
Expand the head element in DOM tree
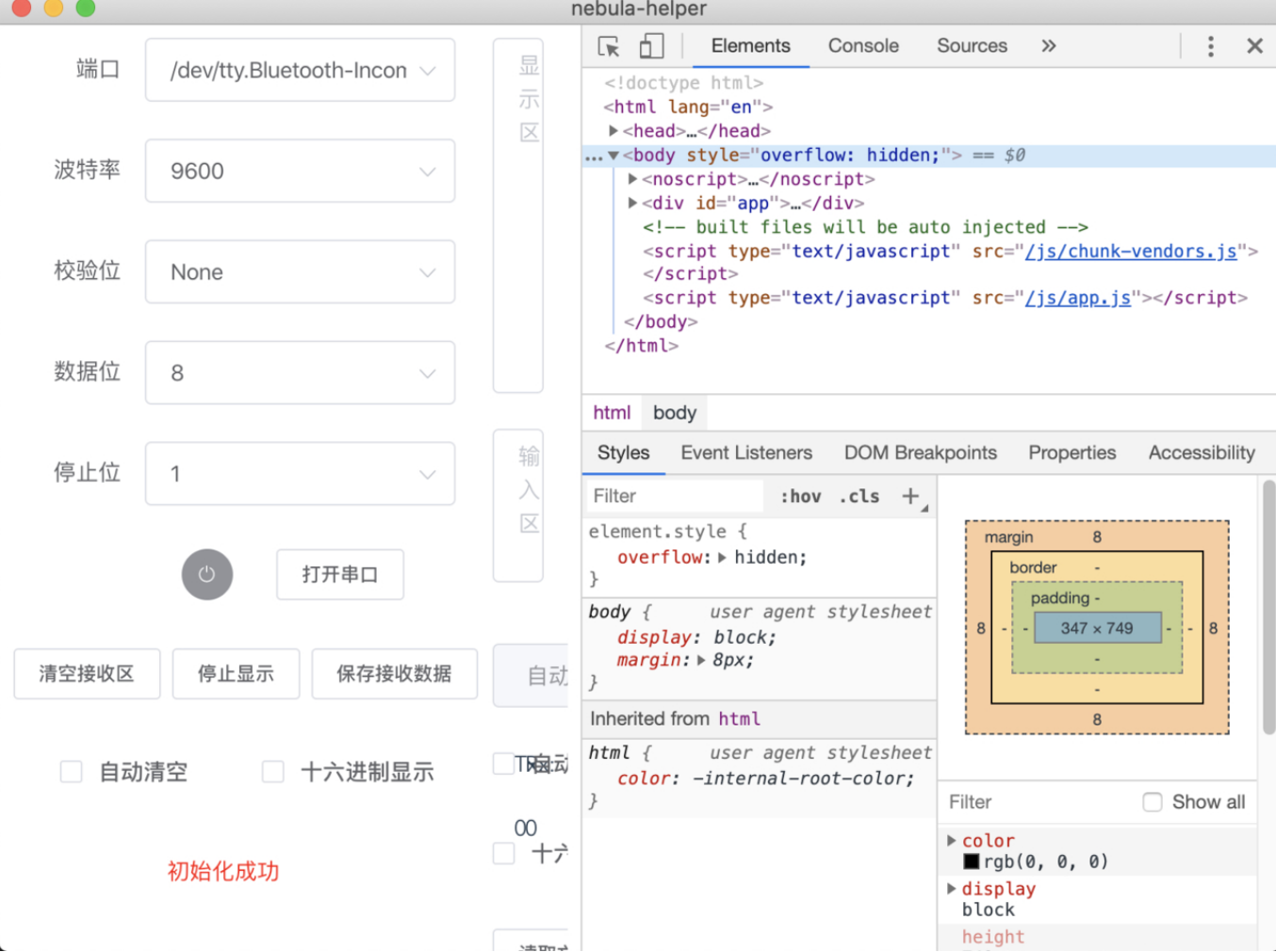pos(613,131)
